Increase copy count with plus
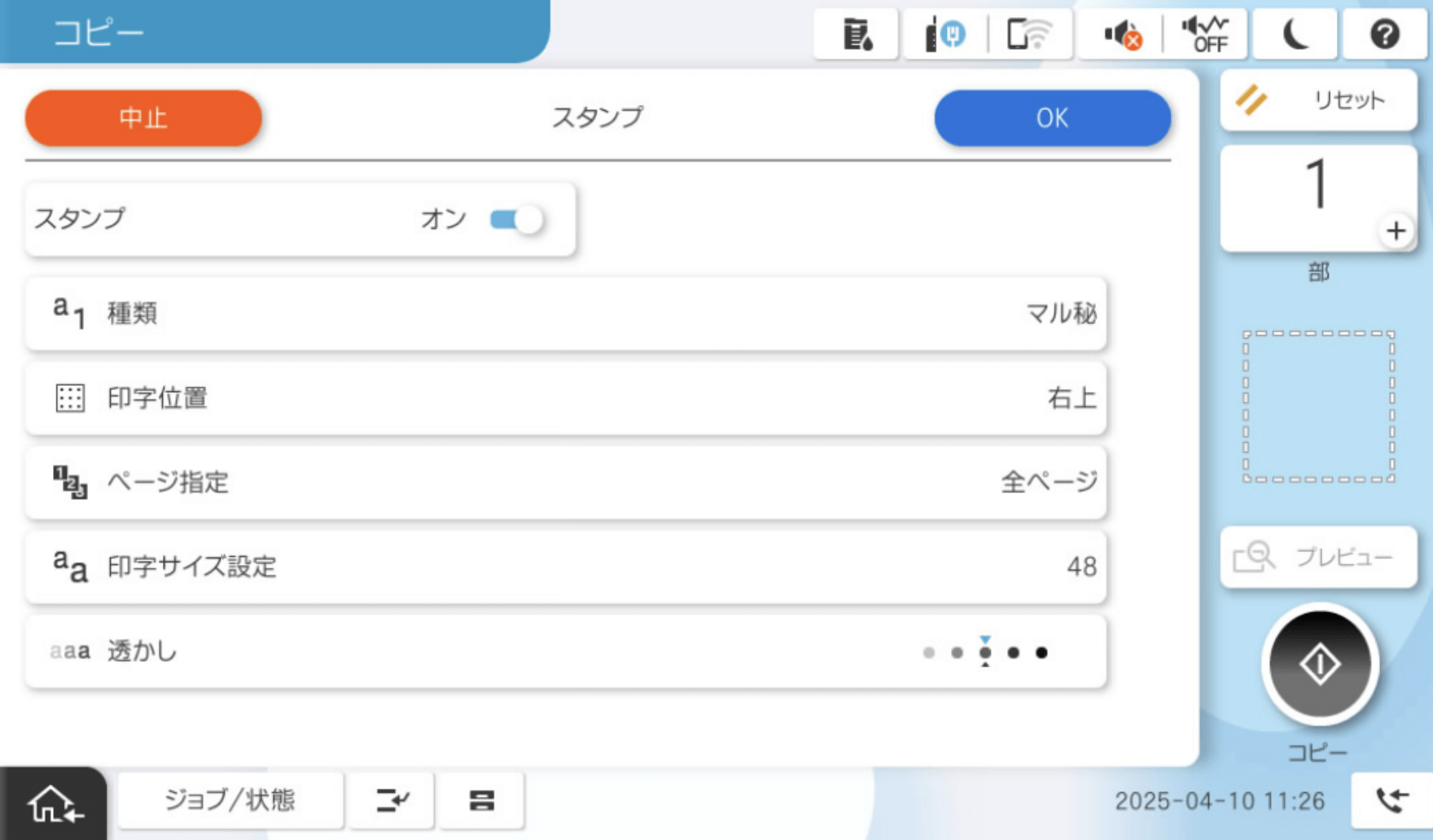1433x840 pixels. click(1396, 230)
